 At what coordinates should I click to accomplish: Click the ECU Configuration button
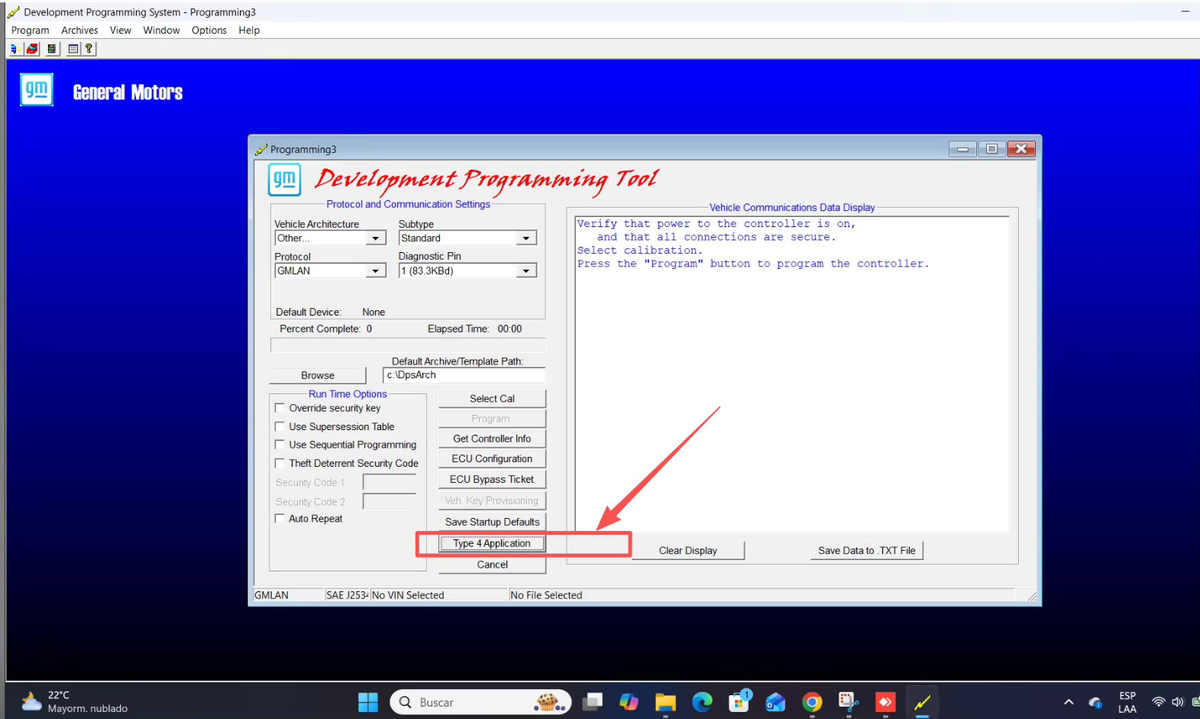tap(492, 459)
